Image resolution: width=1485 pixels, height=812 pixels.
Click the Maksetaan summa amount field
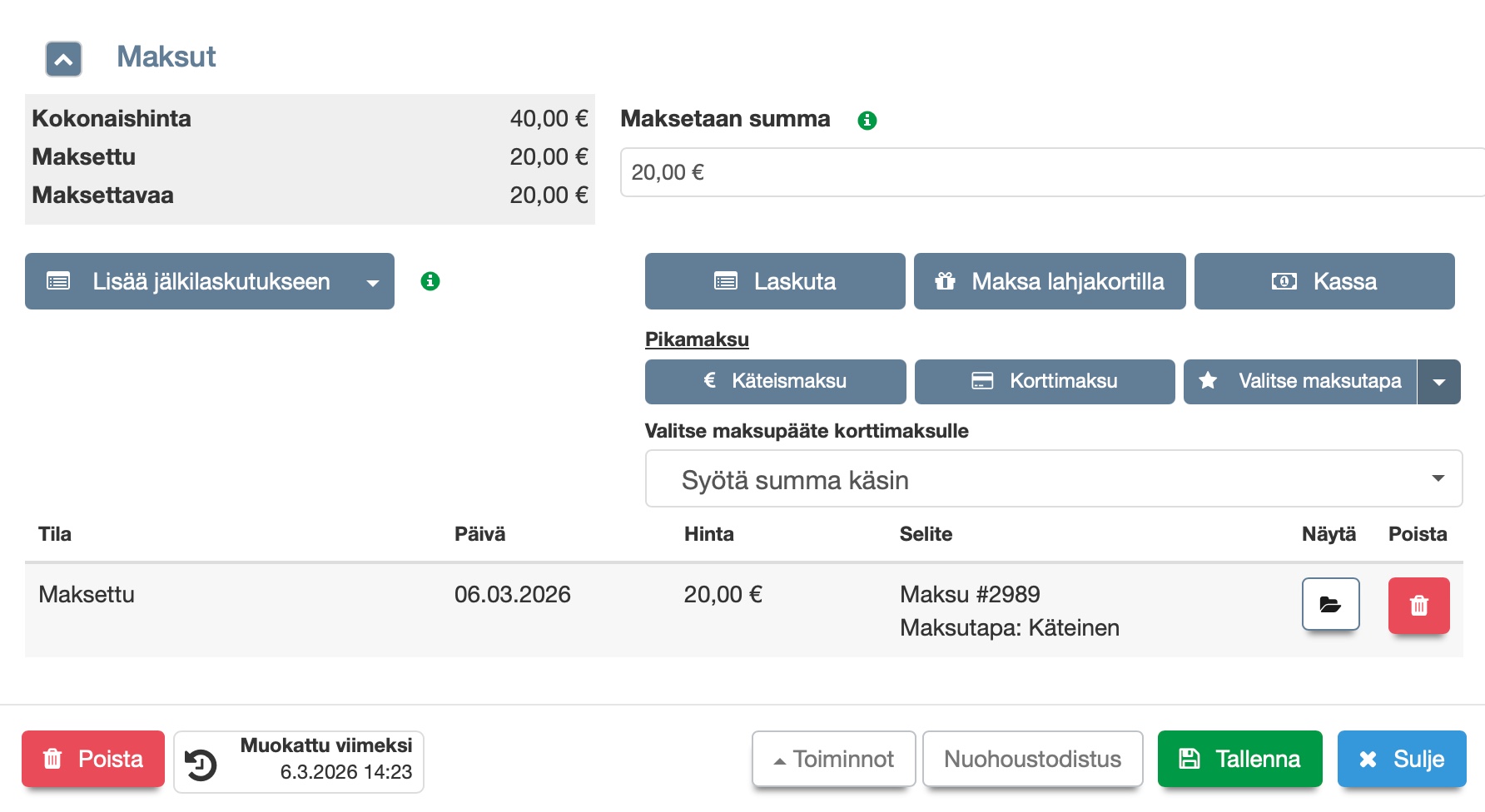(x=1049, y=173)
